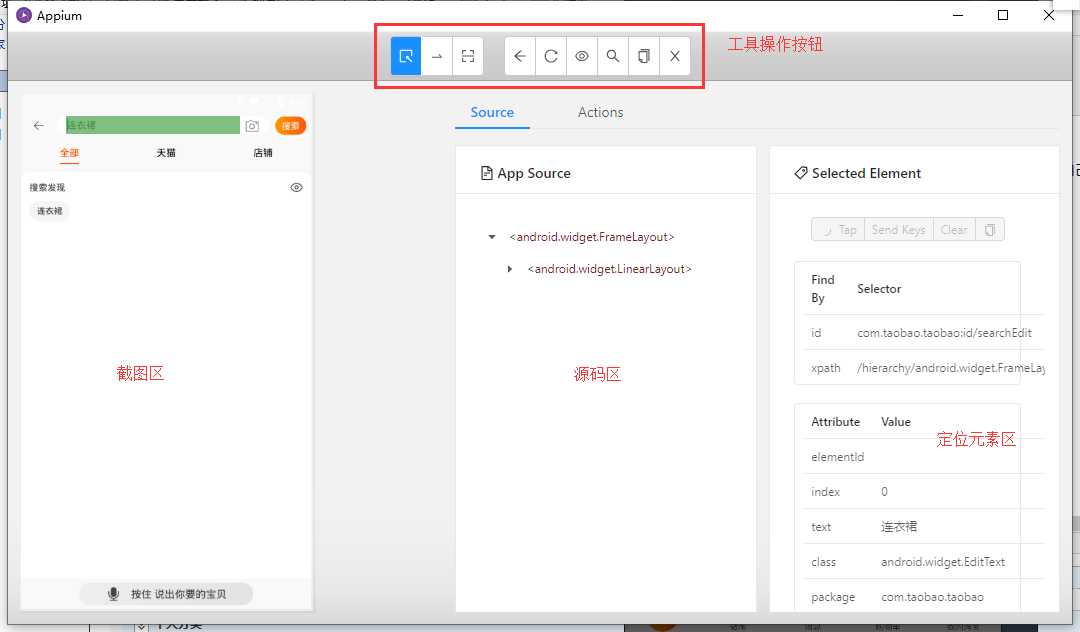This screenshot has height=632, width=1080.
Task: Click the Selected Element panel heading
Action: (x=858, y=173)
